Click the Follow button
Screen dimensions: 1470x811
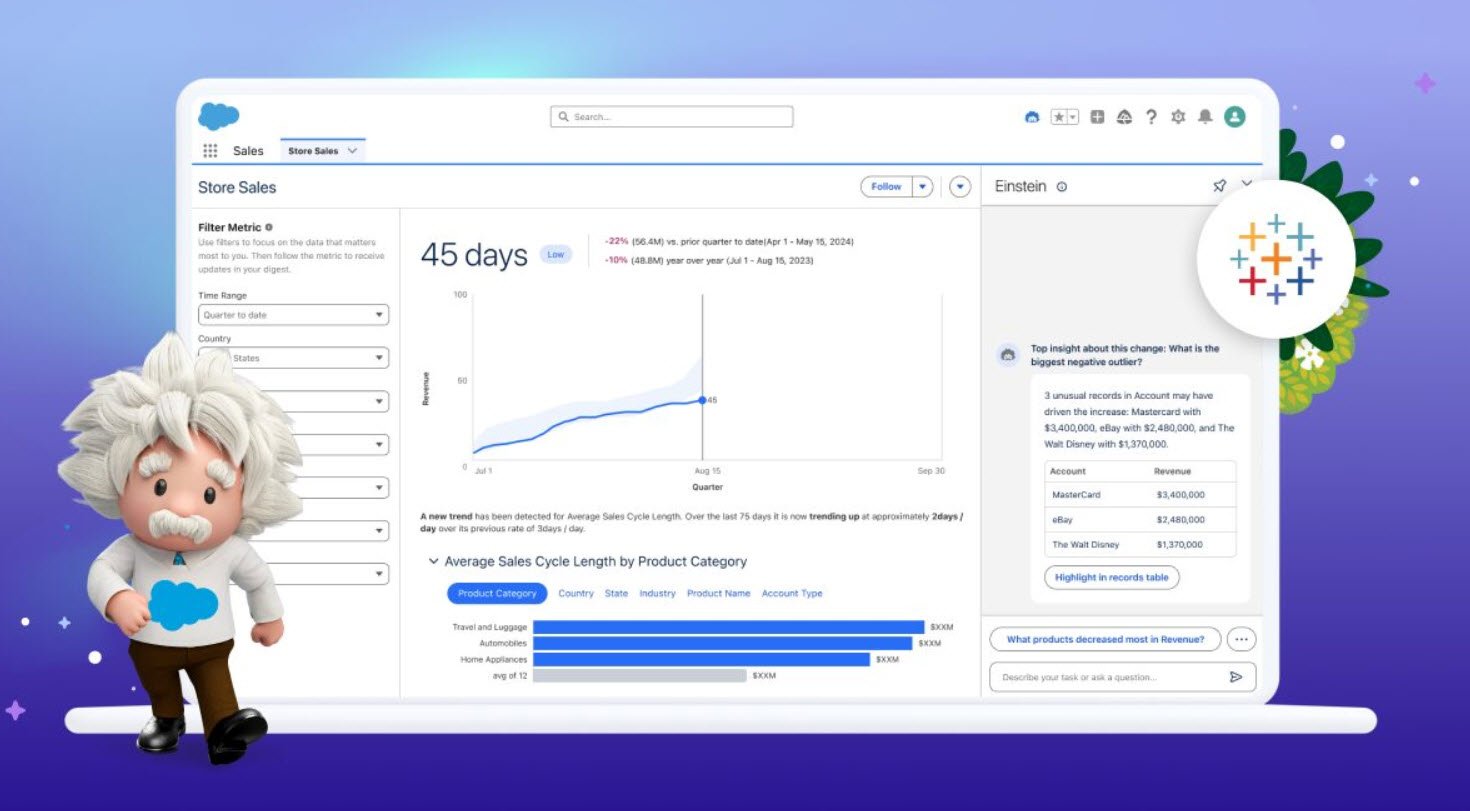[x=886, y=187]
